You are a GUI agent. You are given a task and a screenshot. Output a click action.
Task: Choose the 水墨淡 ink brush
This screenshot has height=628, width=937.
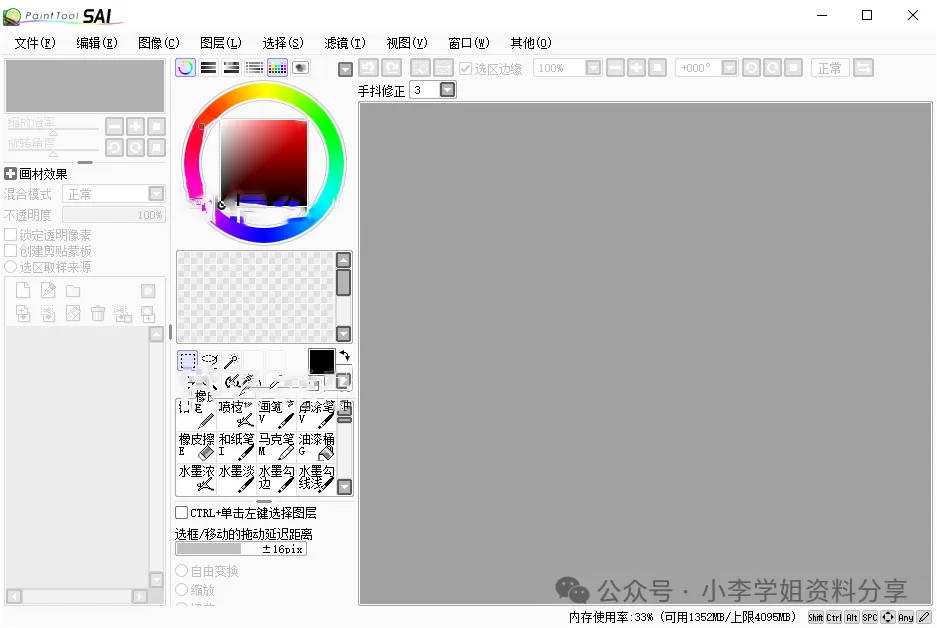[236, 479]
